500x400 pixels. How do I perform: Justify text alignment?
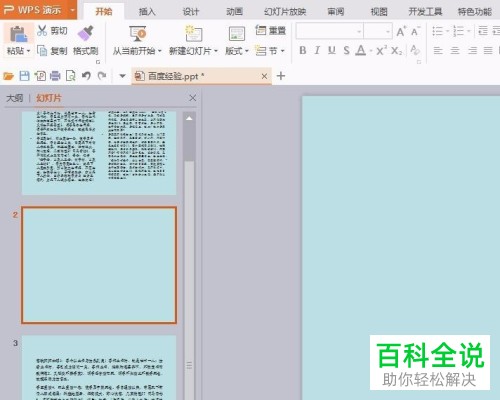tap(488, 50)
